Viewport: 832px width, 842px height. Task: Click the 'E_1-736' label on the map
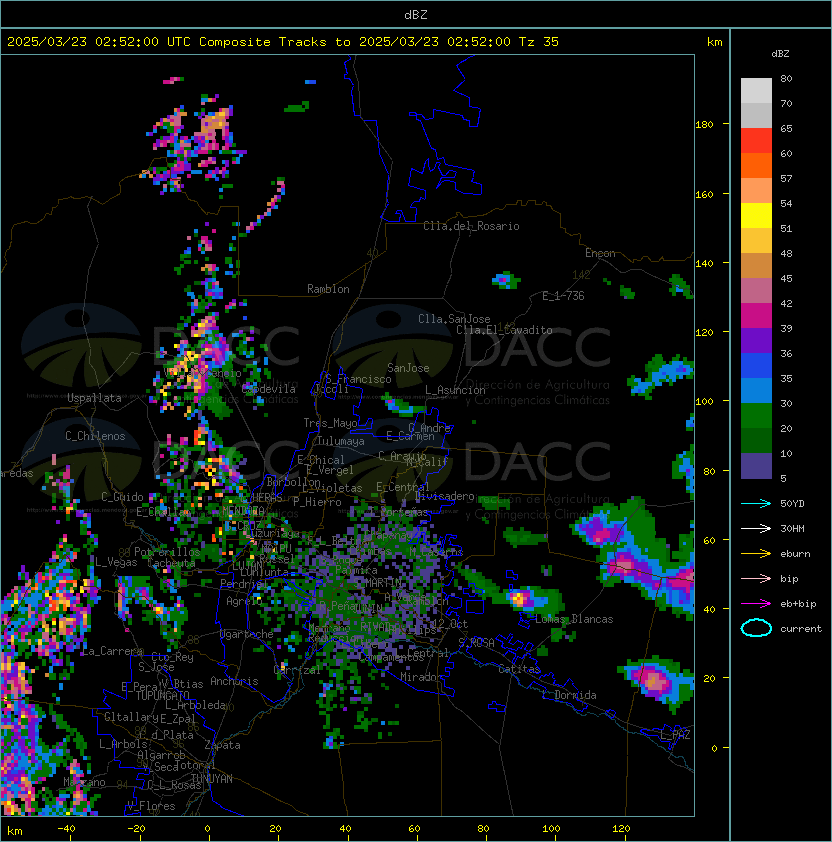(x=563, y=296)
